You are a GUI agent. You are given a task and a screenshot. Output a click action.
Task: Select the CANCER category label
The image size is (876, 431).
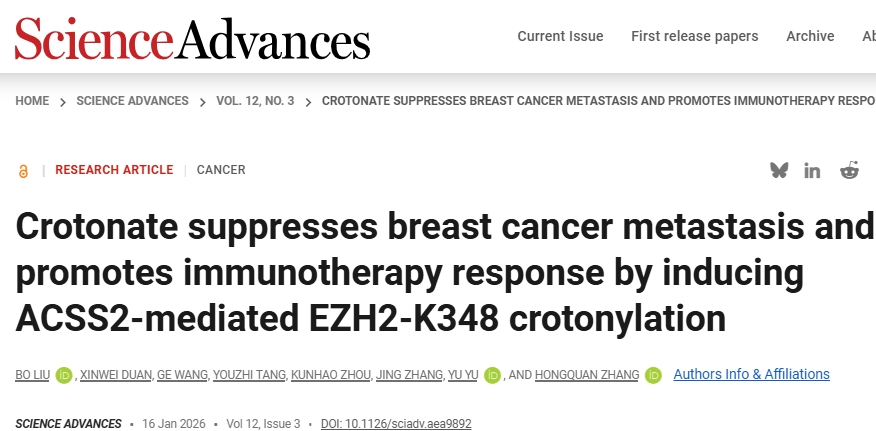click(221, 170)
